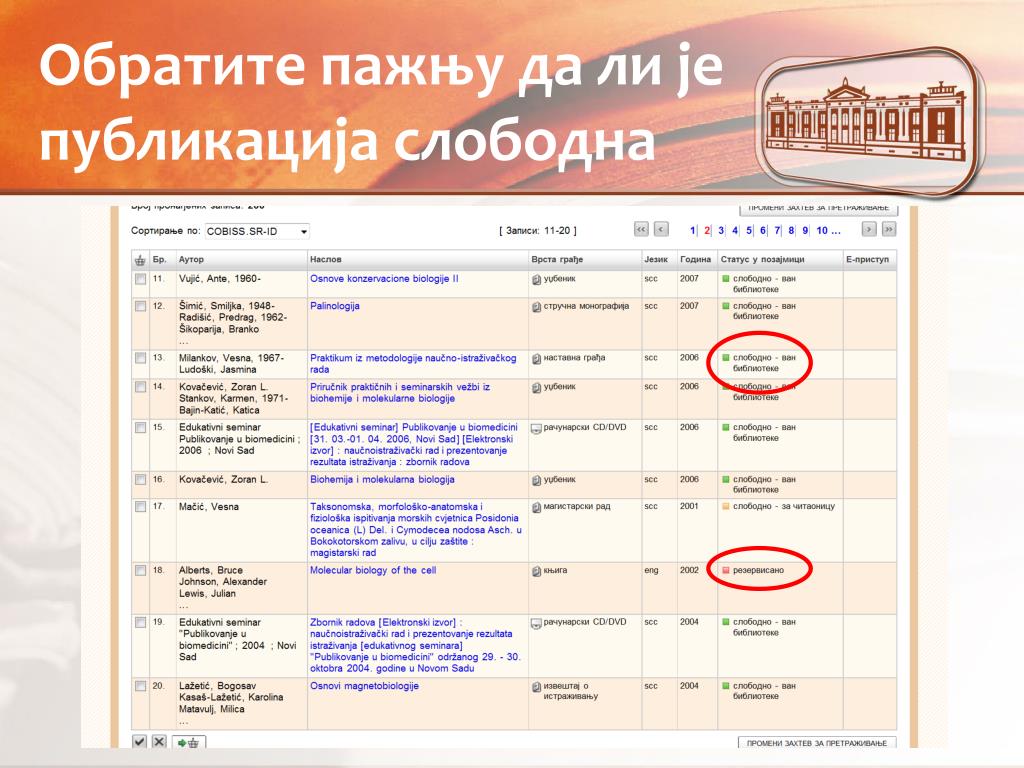Go to first page of results arrow
Image resolution: width=1024 pixels, height=768 pixels.
[x=641, y=229]
